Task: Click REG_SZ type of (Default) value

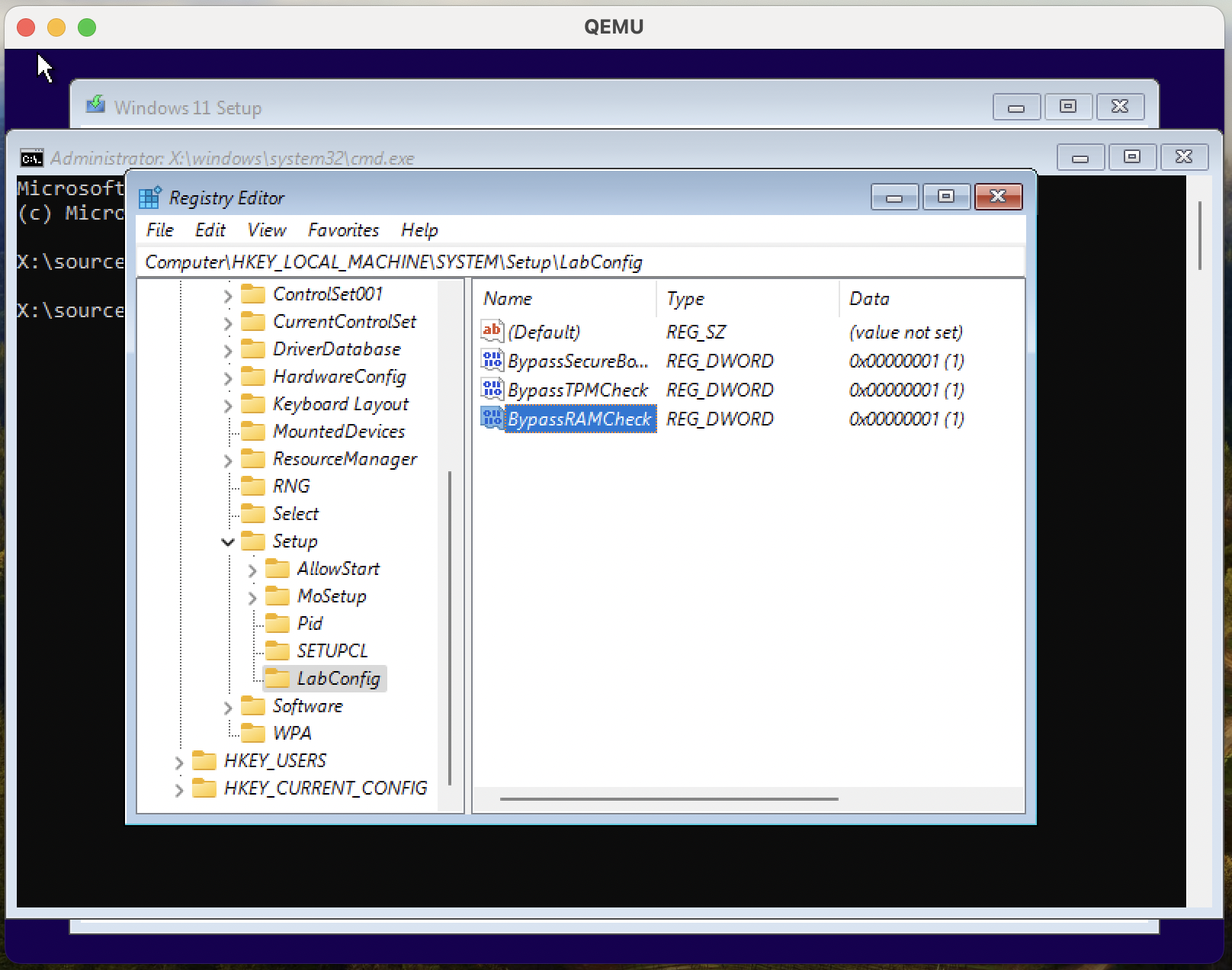Action: point(695,332)
